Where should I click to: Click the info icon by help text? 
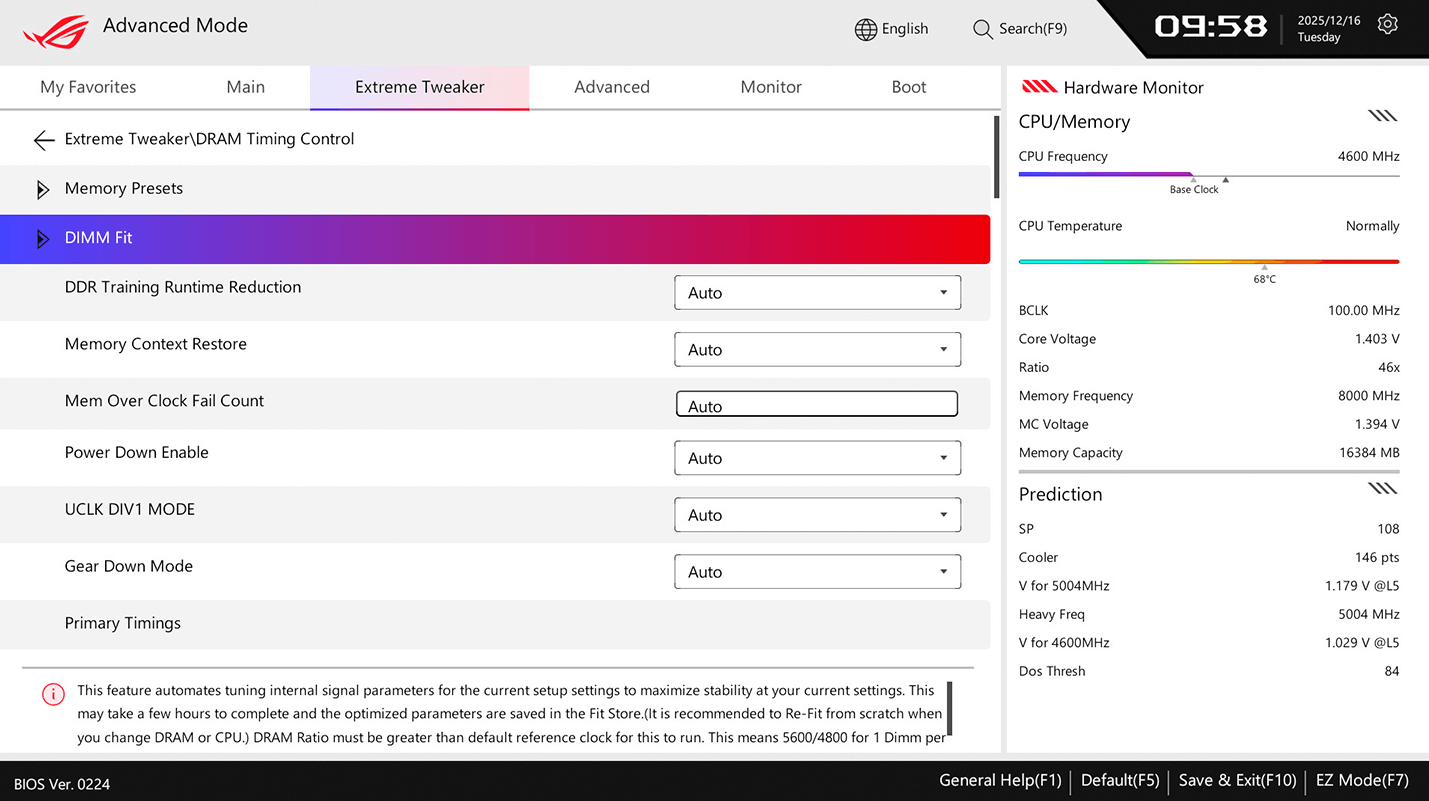click(53, 694)
